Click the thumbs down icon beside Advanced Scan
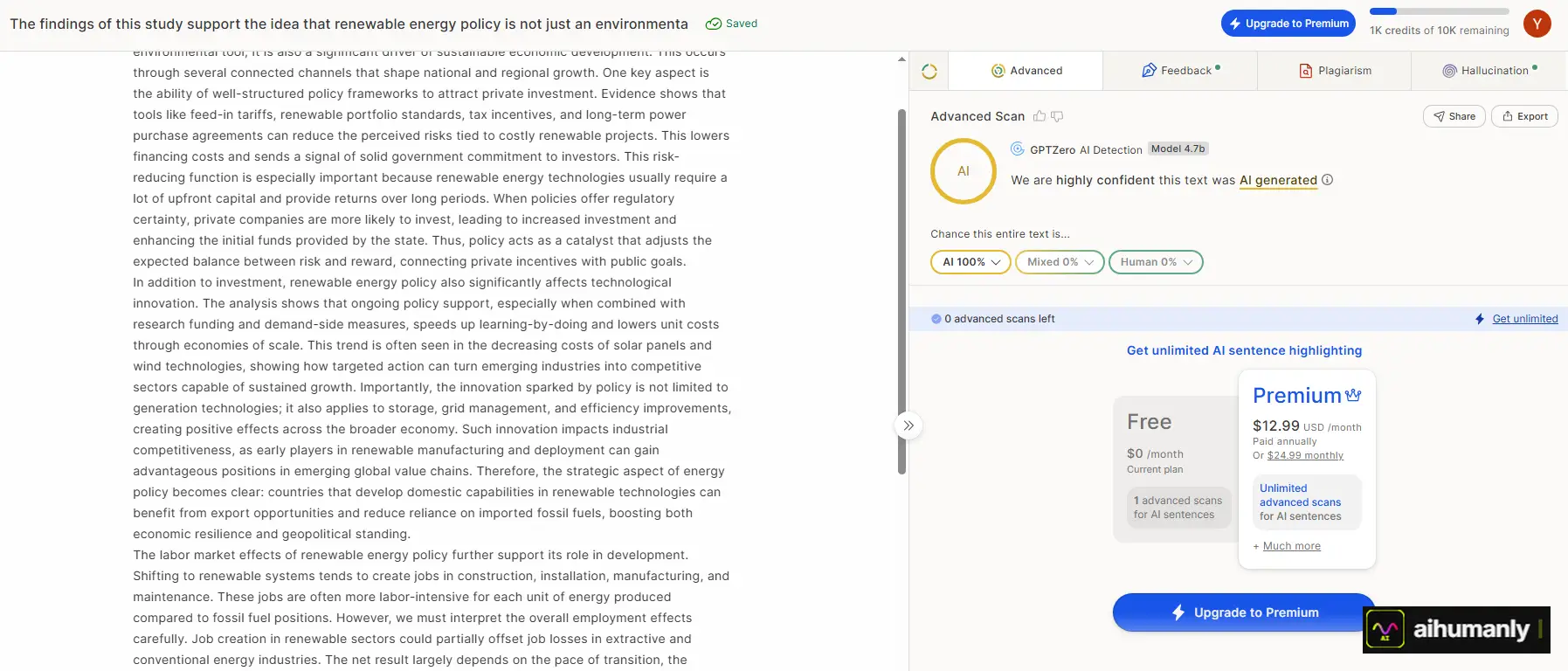The width and height of the screenshot is (1568, 671). point(1057,116)
